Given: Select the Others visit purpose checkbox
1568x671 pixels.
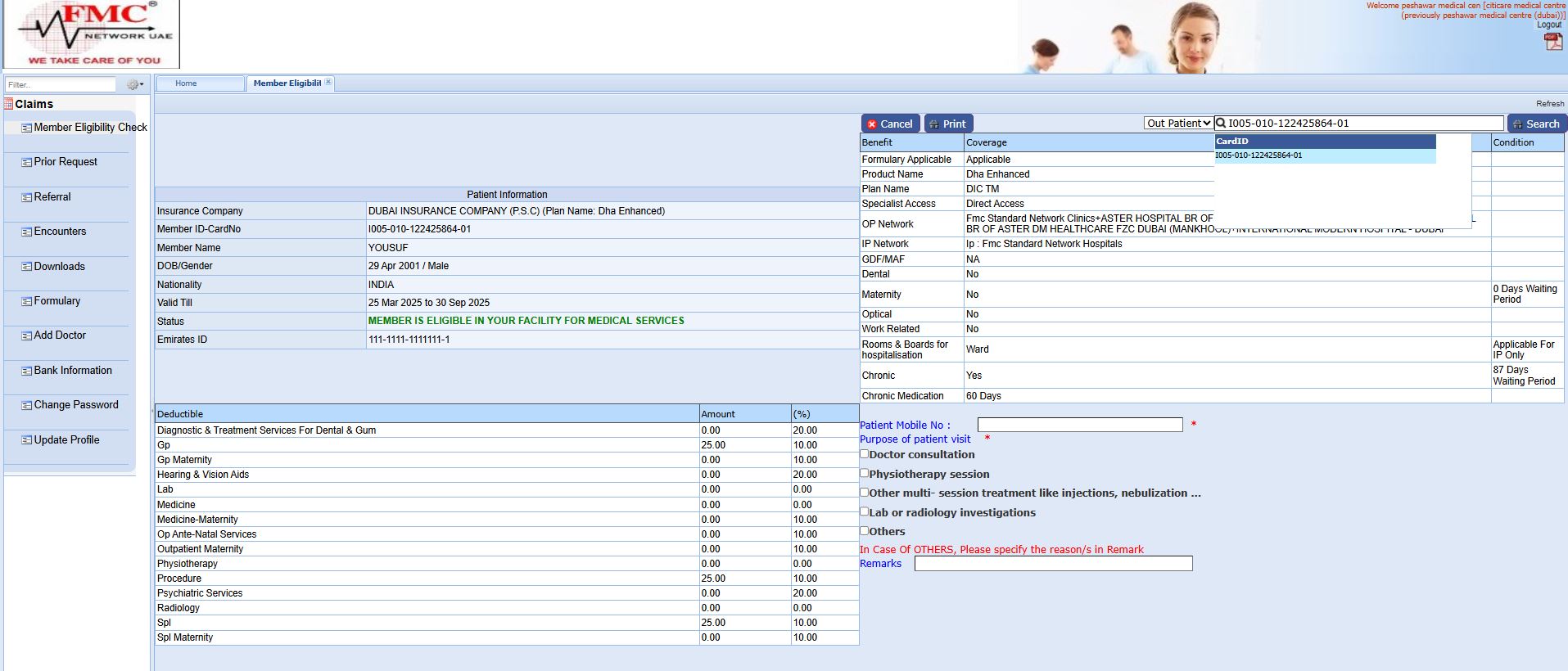Looking at the screenshot, I should pyautogui.click(x=864, y=530).
